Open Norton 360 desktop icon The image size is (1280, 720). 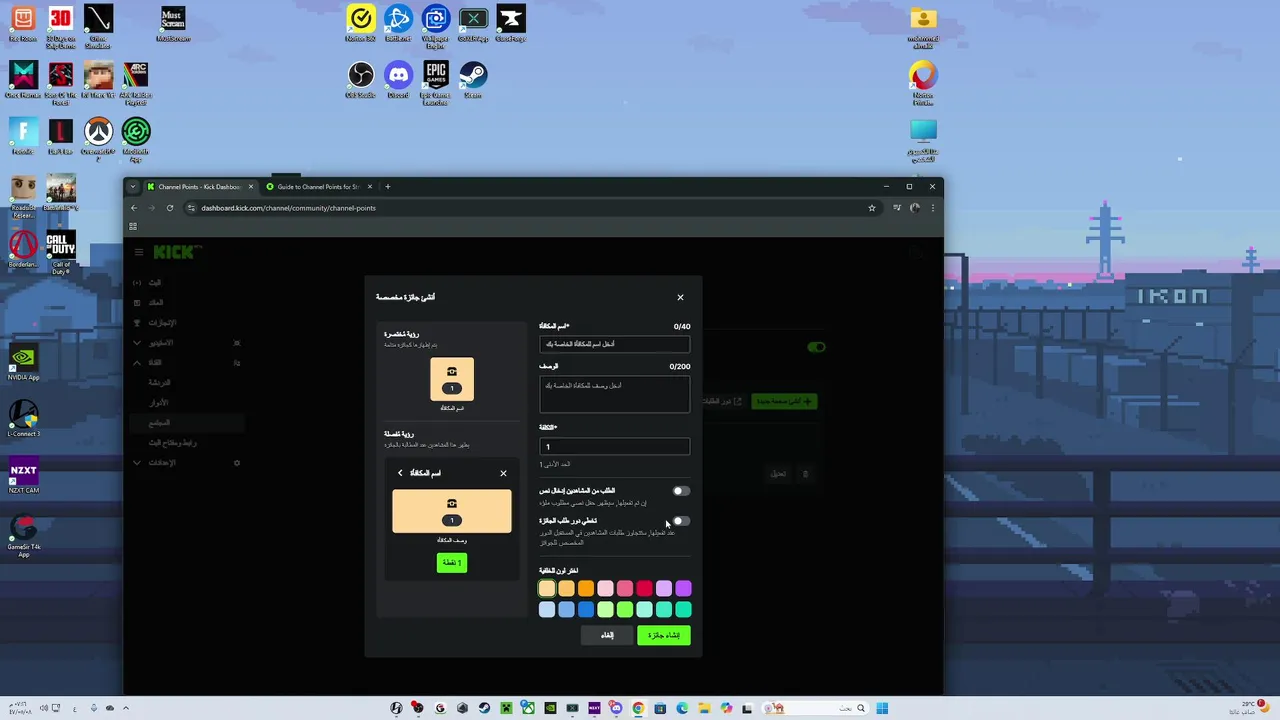pos(360,24)
